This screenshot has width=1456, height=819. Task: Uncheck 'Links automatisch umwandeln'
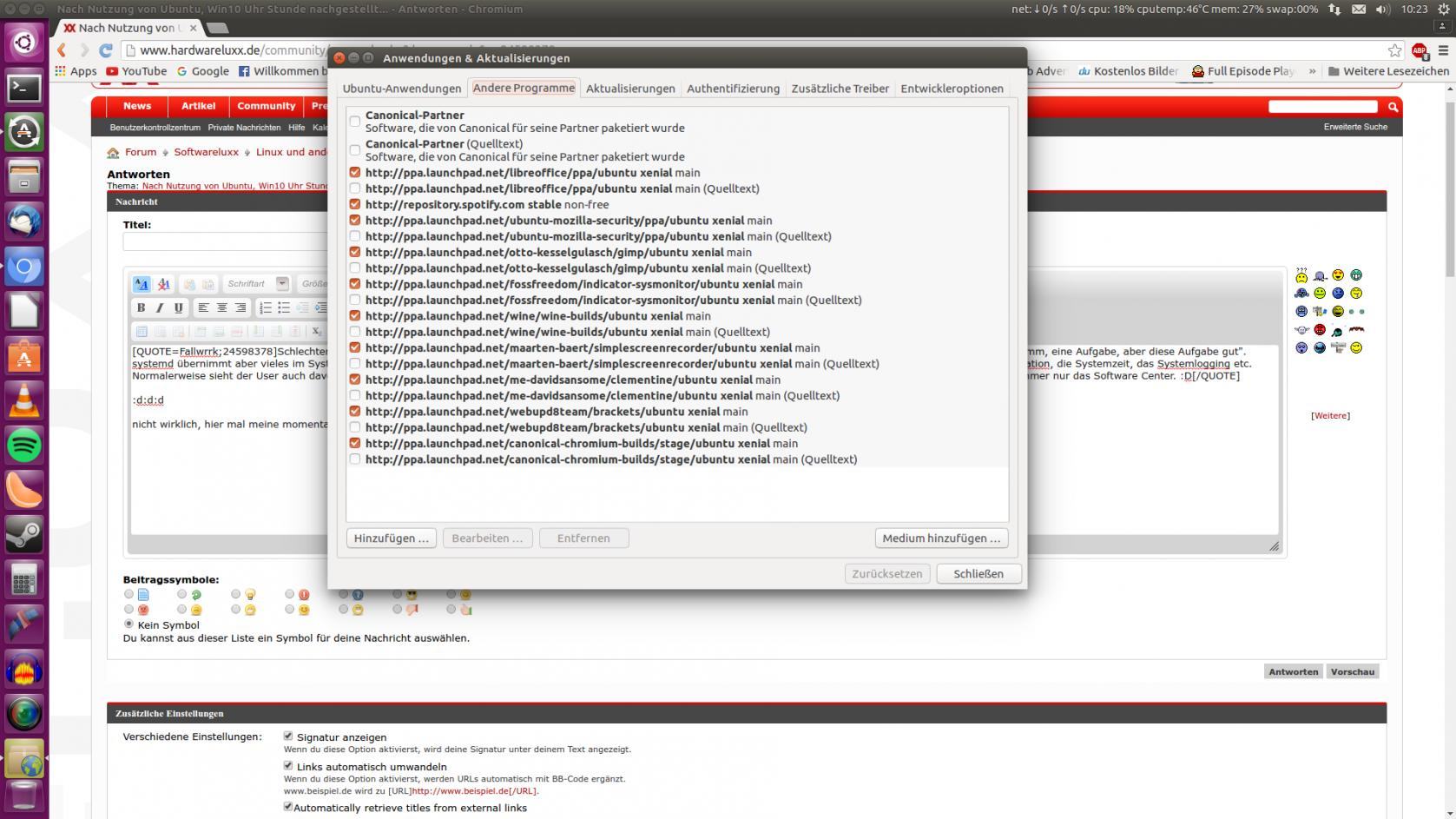(288, 765)
